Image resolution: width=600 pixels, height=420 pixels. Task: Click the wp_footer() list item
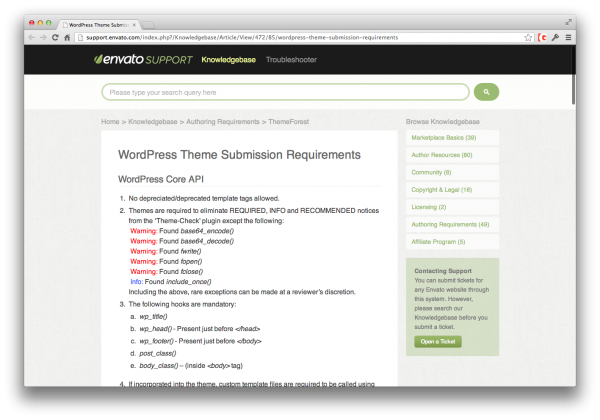coord(201,341)
